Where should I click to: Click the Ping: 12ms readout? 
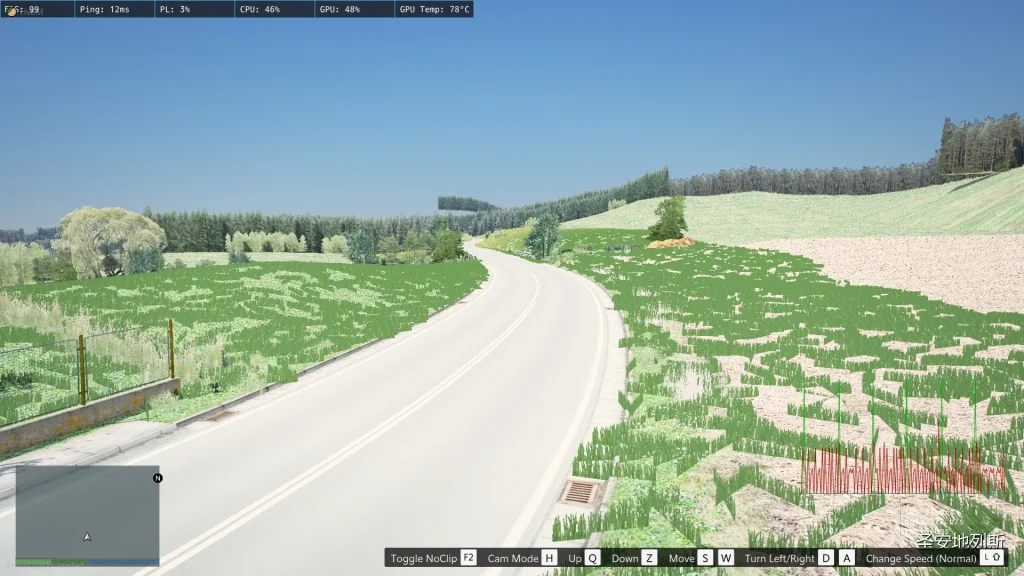click(104, 9)
